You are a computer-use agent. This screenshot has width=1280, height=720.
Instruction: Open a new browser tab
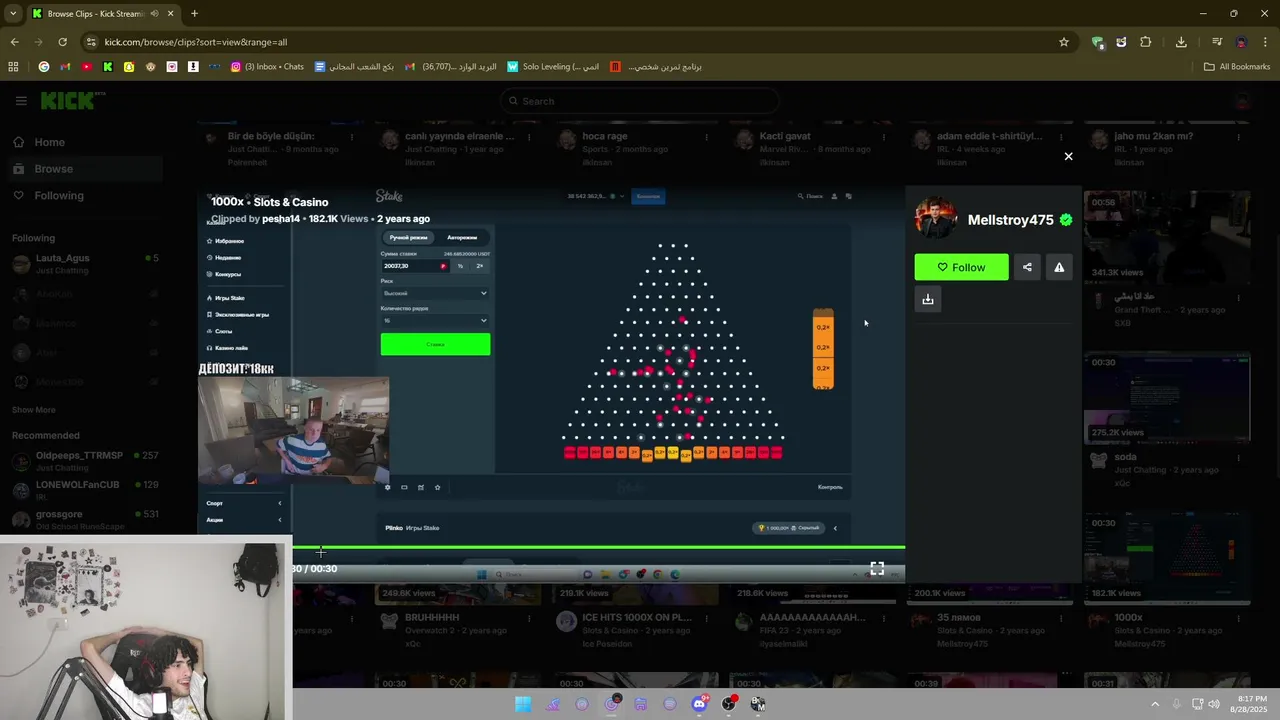(x=194, y=14)
